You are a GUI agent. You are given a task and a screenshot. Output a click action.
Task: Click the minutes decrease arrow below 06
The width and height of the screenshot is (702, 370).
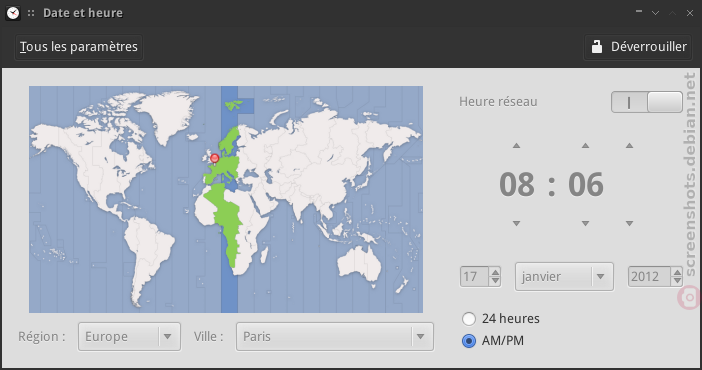[x=585, y=223]
